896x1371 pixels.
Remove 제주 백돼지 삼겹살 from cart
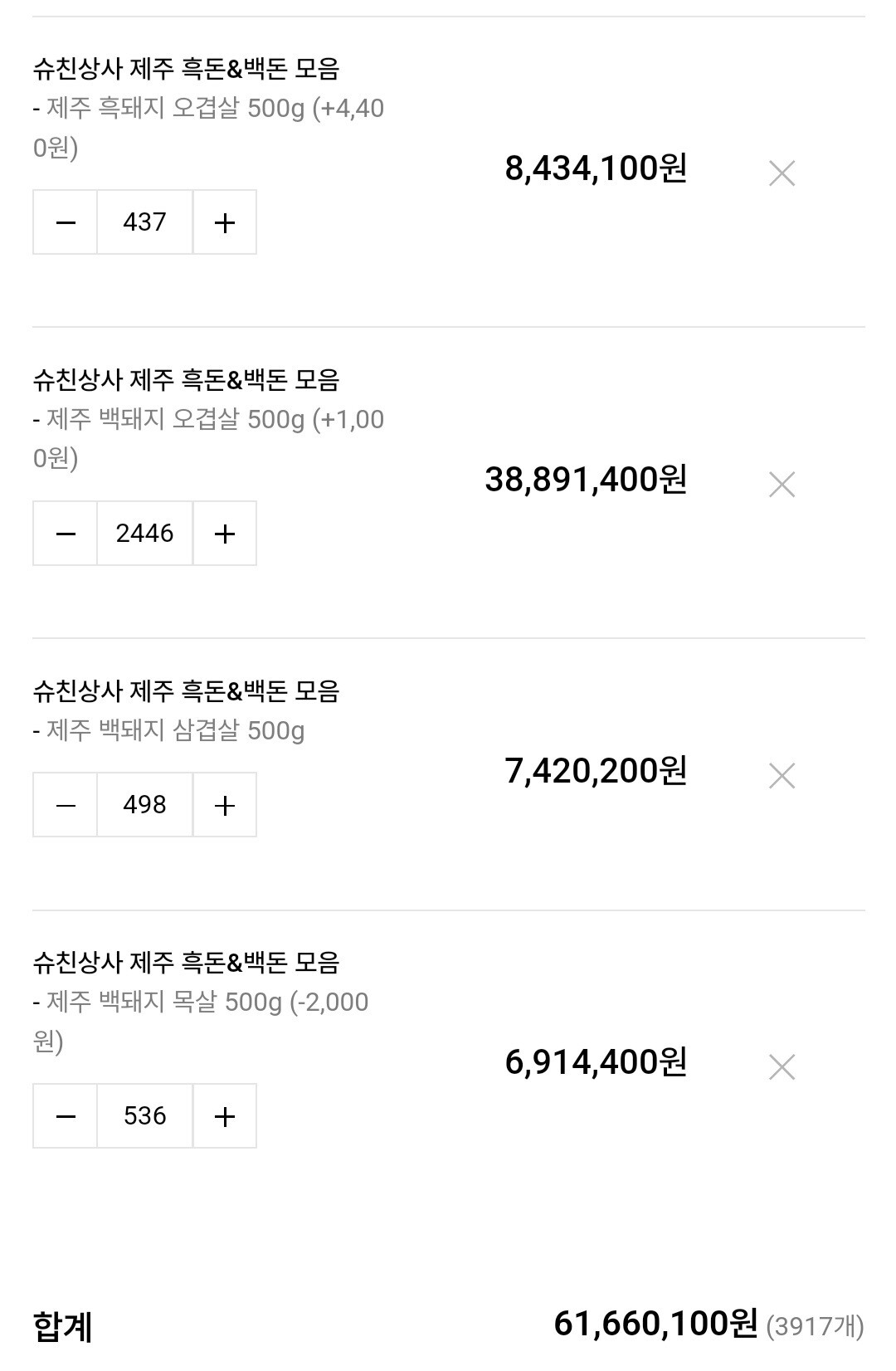pyautogui.click(x=782, y=776)
